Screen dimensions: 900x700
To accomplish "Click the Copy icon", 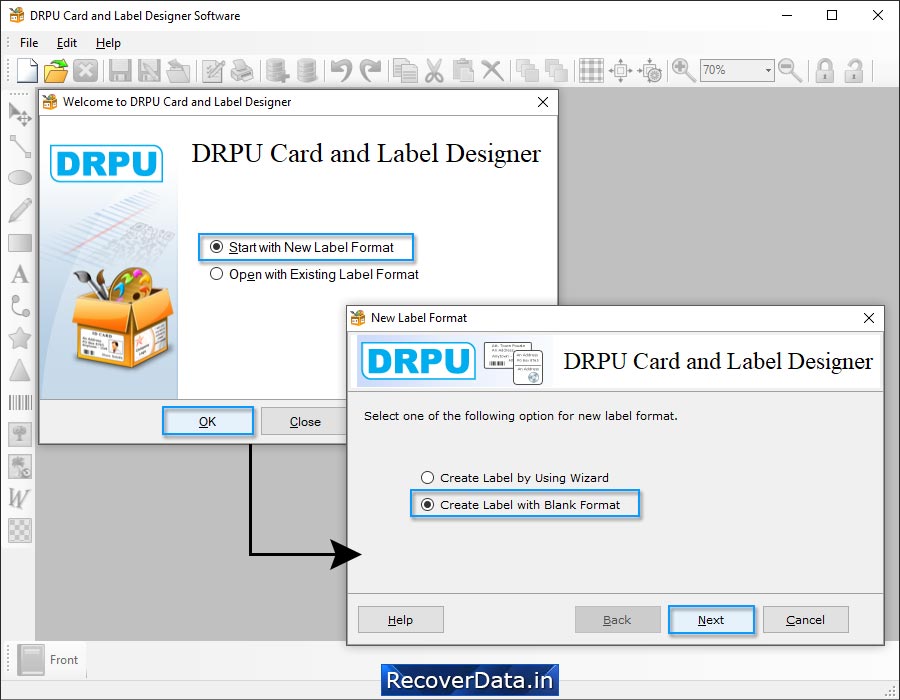I will tap(406, 71).
